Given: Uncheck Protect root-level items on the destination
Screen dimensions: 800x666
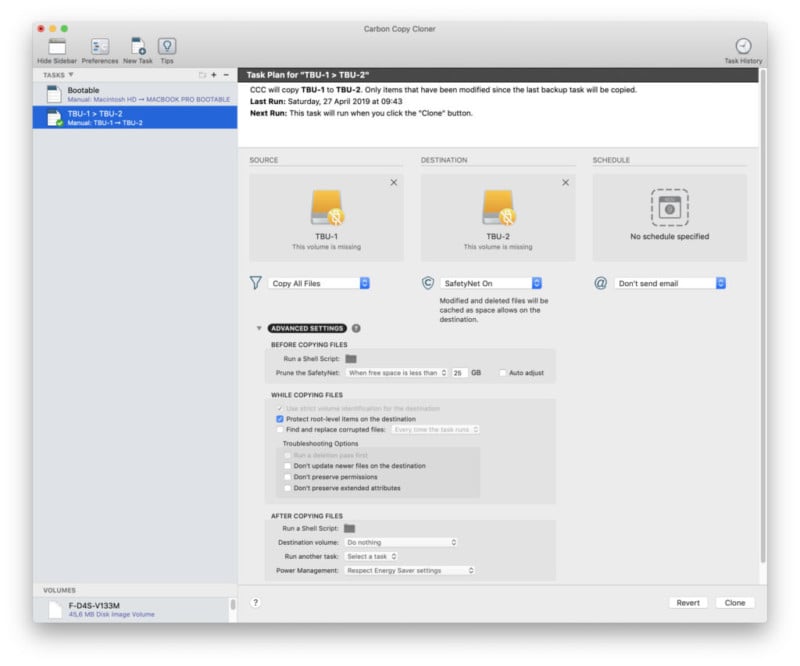Looking at the screenshot, I should 280,419.
